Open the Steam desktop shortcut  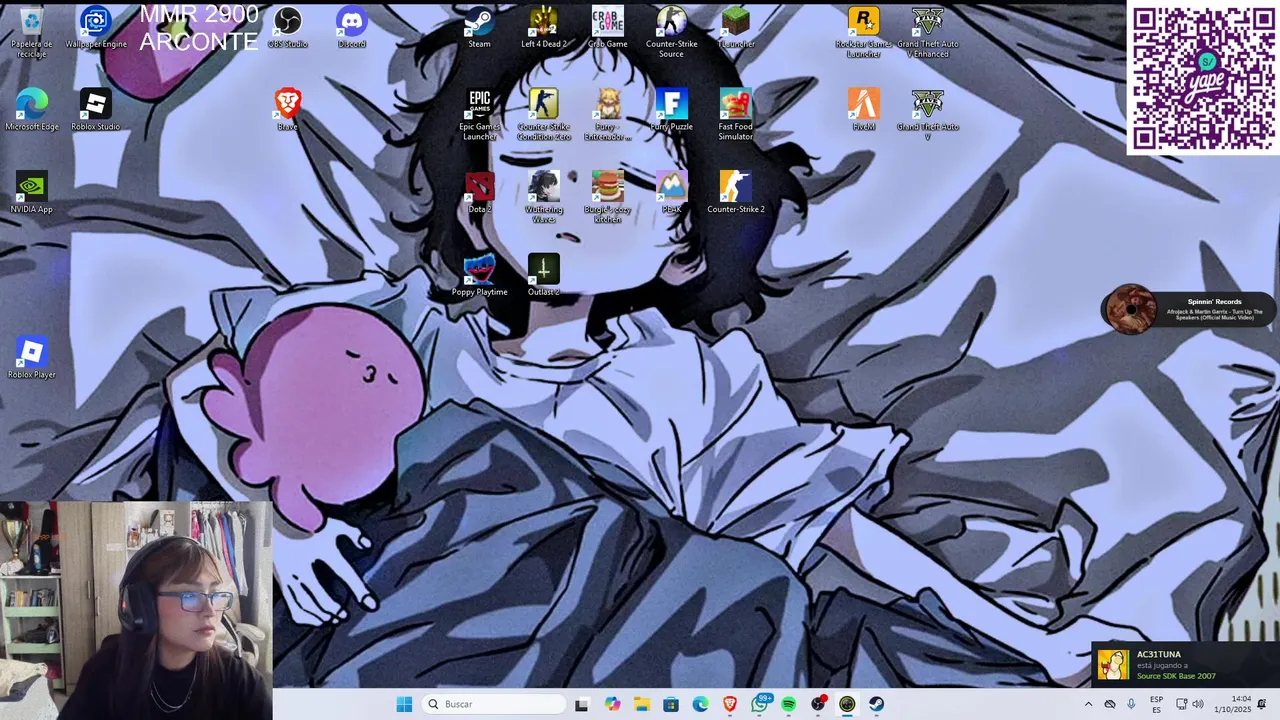pos(480,28)
